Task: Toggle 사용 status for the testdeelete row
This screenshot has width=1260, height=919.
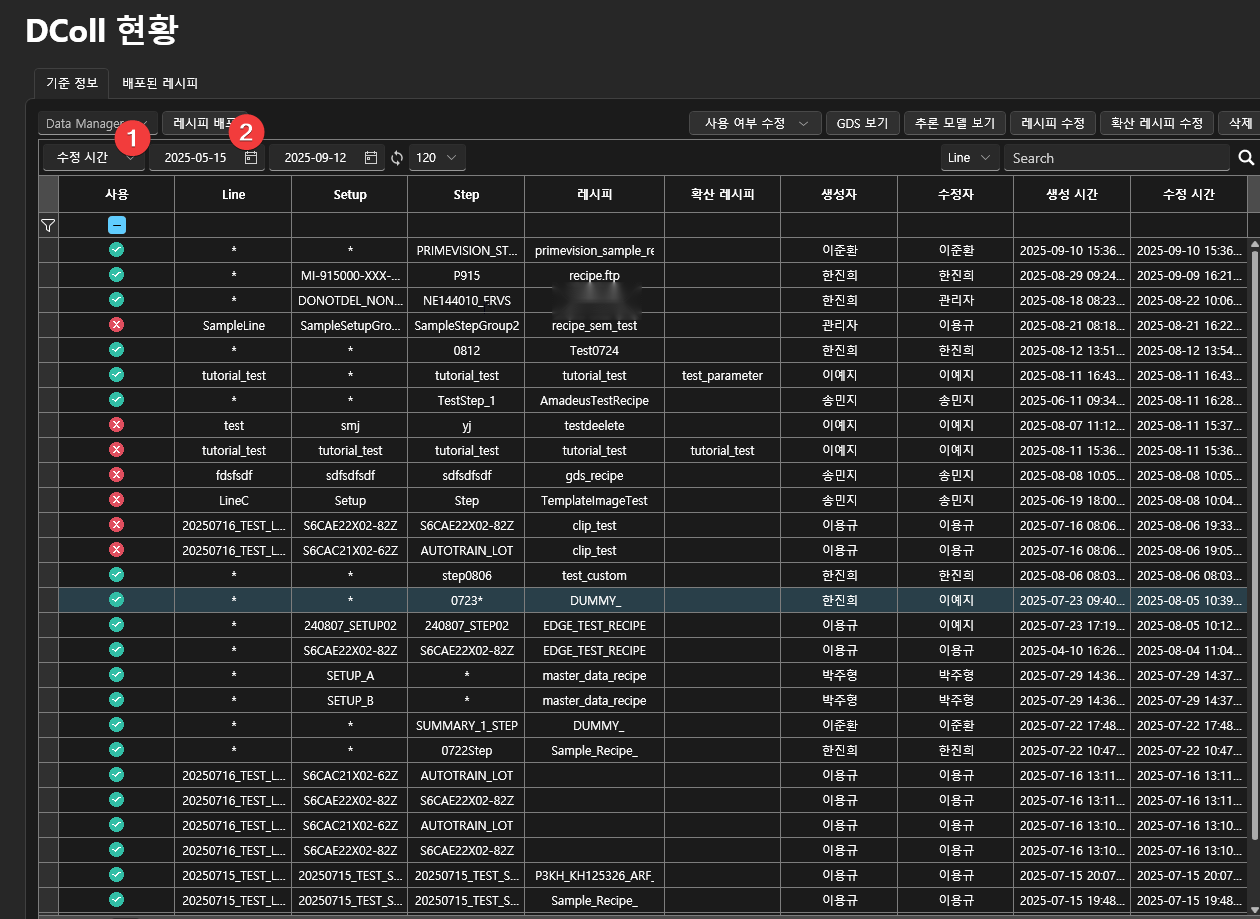Action: 116,425
